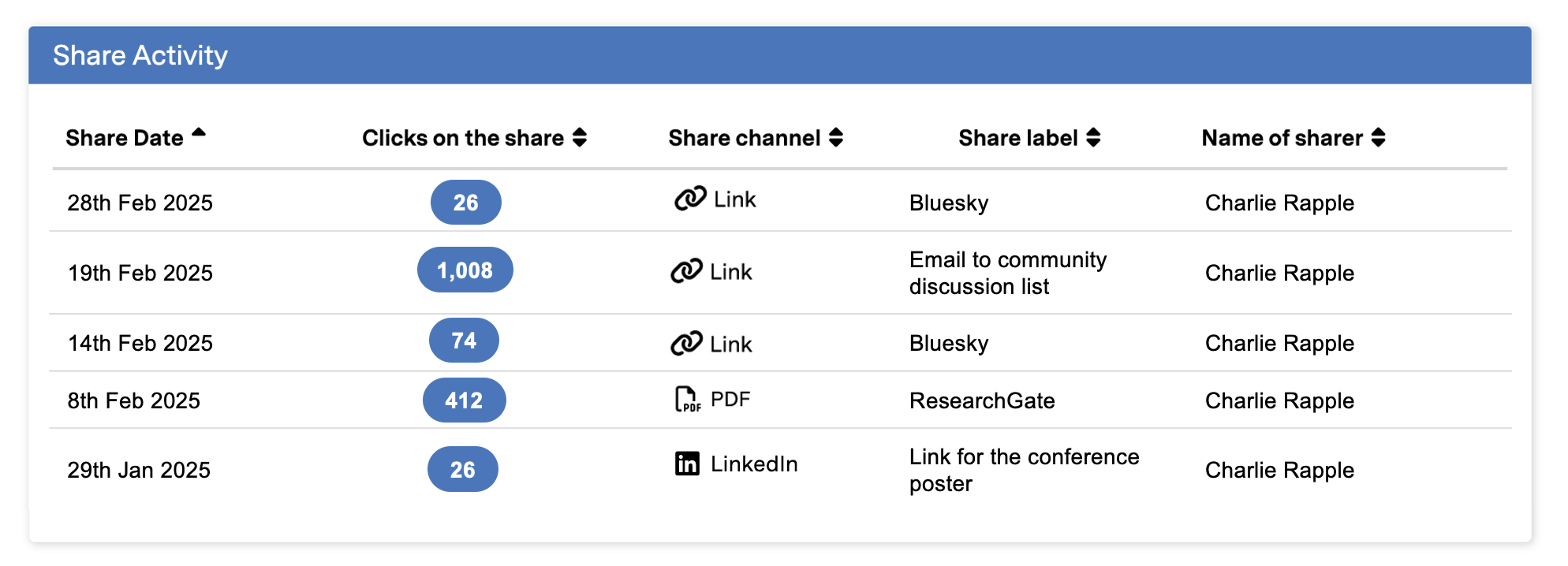Click the 412 clicks badge

pos(464,400)
